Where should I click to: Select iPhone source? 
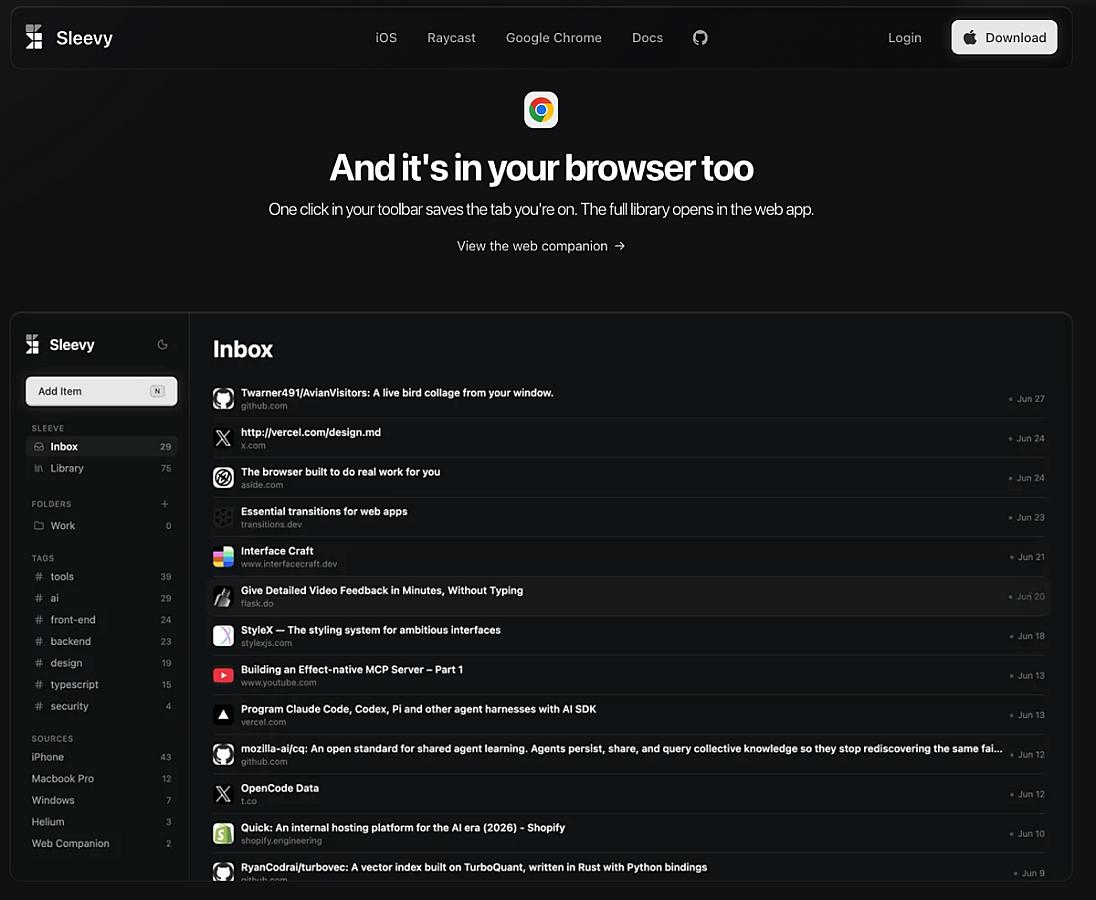click(x=101, y=757)
